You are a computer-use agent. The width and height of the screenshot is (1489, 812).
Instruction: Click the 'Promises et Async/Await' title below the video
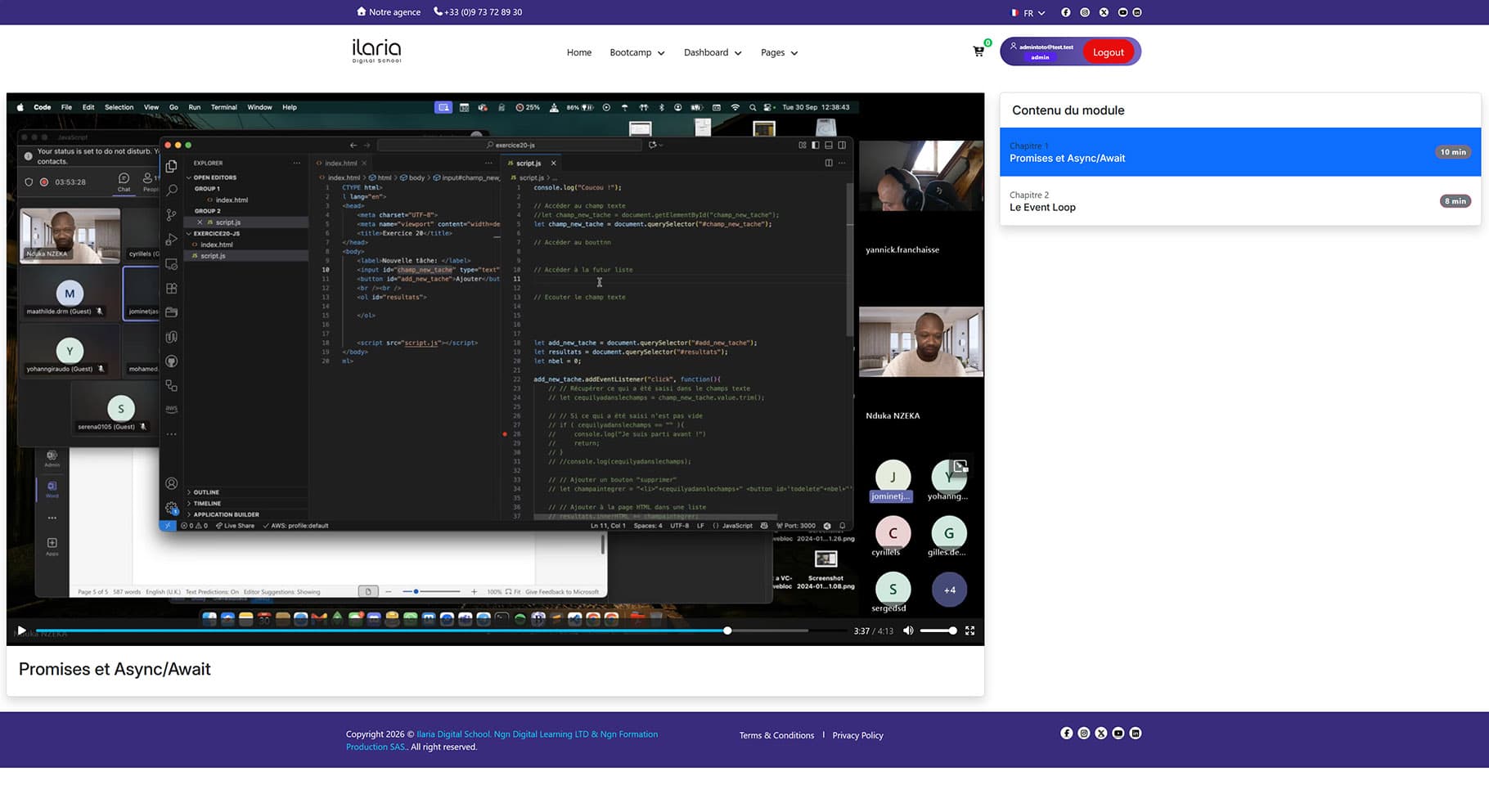[115, 669]
